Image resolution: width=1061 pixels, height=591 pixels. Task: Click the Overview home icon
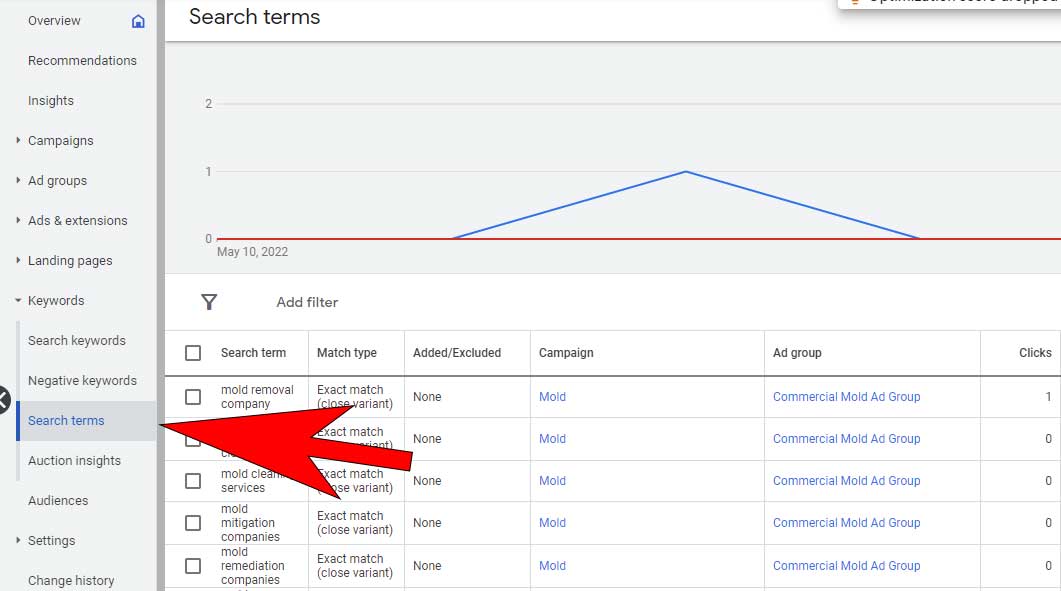[138, 21]
